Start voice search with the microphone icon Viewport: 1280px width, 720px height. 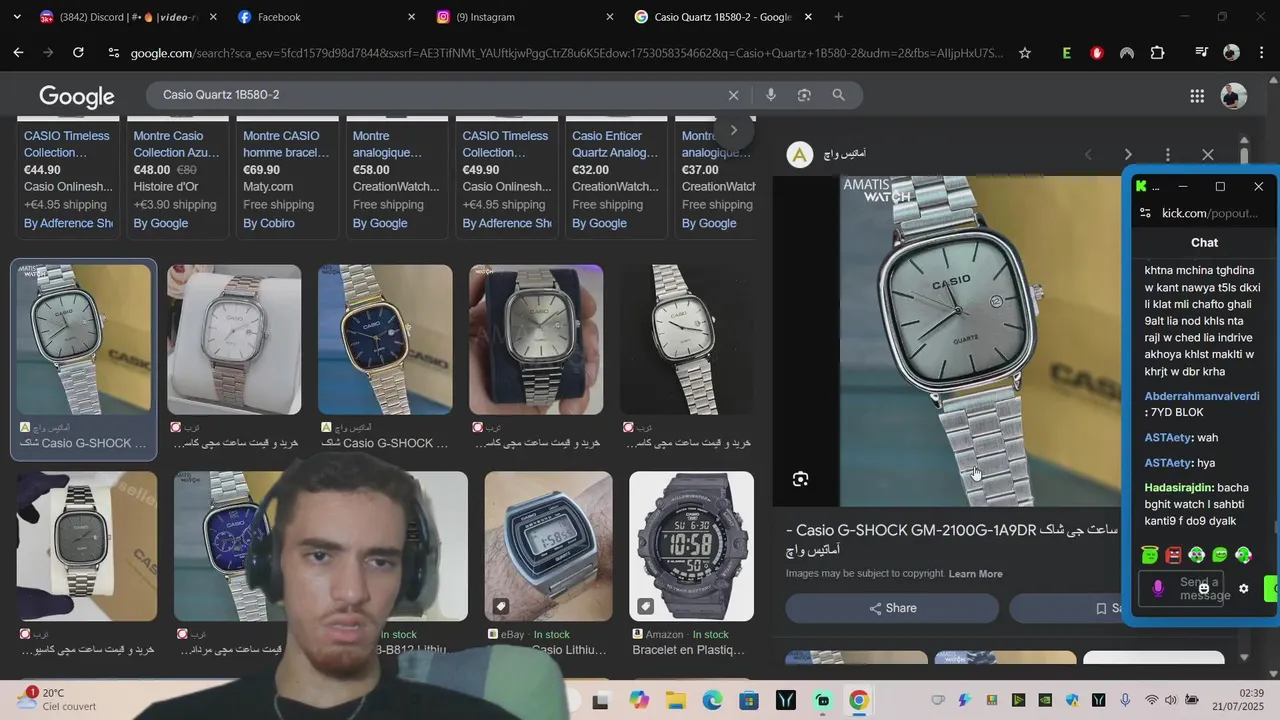pos(770,95)
